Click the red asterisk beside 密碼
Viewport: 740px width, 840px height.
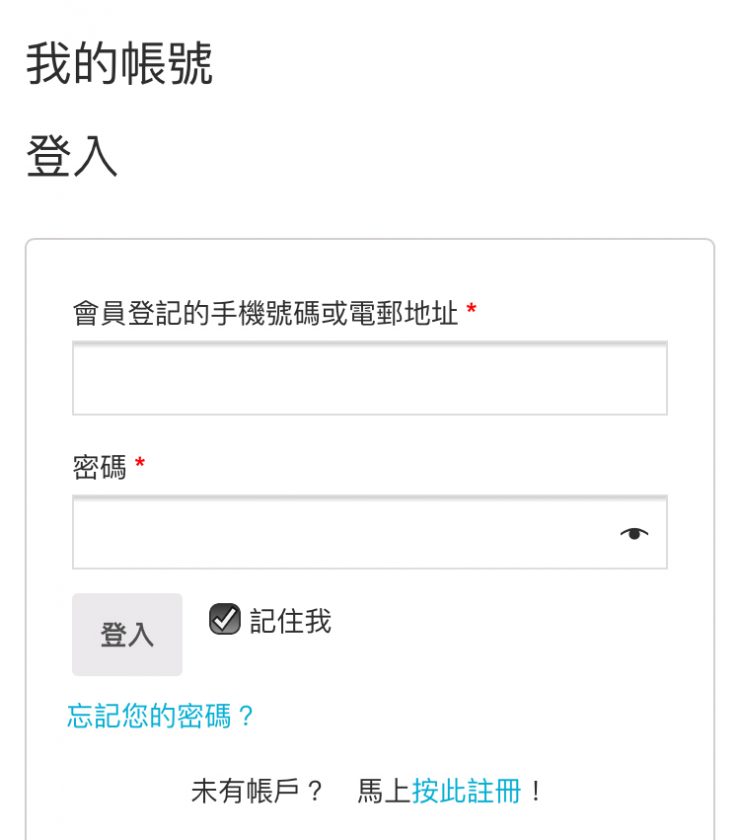pyautogui.click(x=140, y=462)
